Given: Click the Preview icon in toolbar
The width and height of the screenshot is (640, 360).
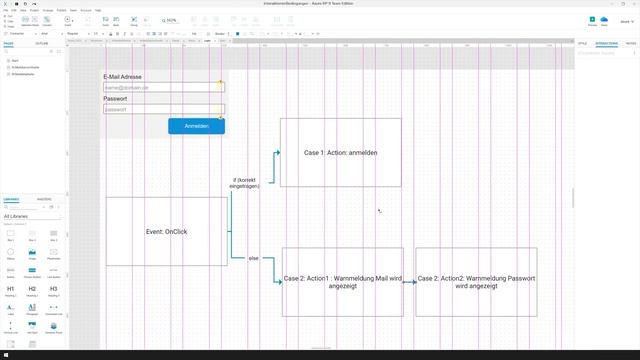Looking at the screenshot, I should point(592,21).
